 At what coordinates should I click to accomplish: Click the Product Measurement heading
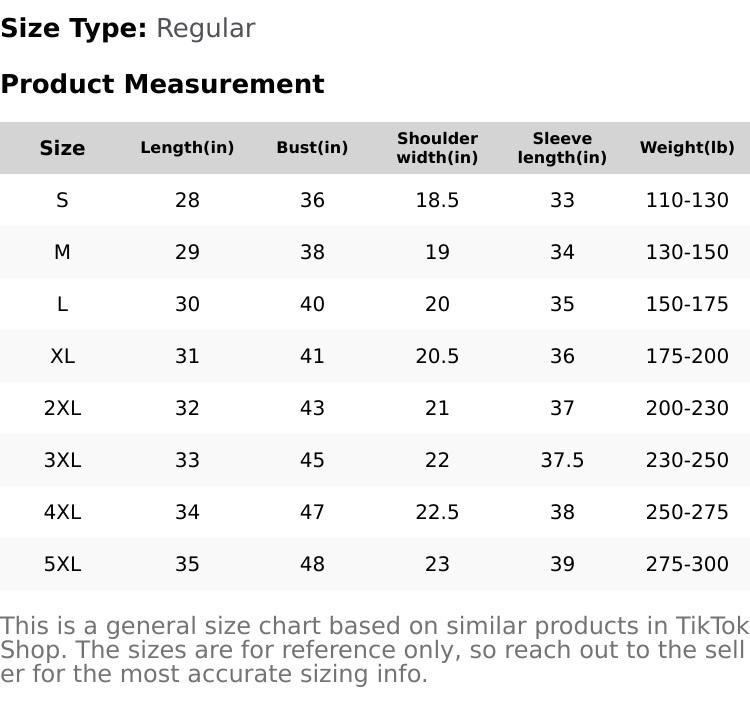(162, 84)
